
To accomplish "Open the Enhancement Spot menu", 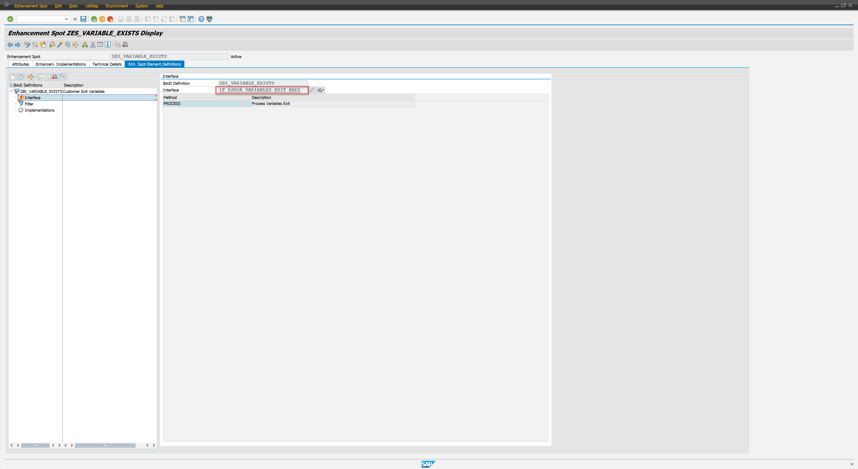I will (x=31, y=5).
